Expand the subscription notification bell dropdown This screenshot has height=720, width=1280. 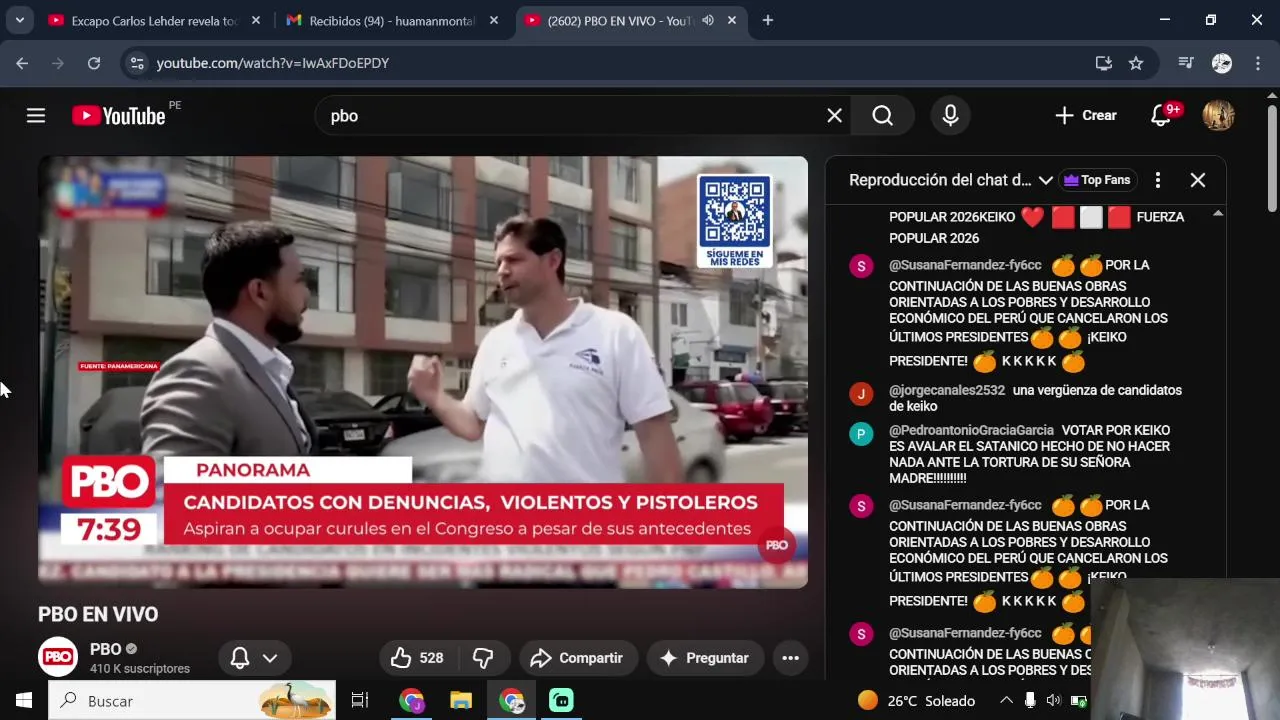[254, 658]
